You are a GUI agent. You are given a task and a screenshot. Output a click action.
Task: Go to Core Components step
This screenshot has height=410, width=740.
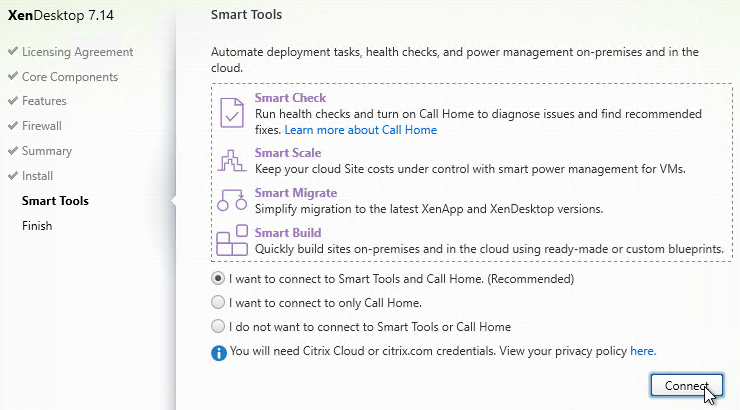[x=70, y=76]
